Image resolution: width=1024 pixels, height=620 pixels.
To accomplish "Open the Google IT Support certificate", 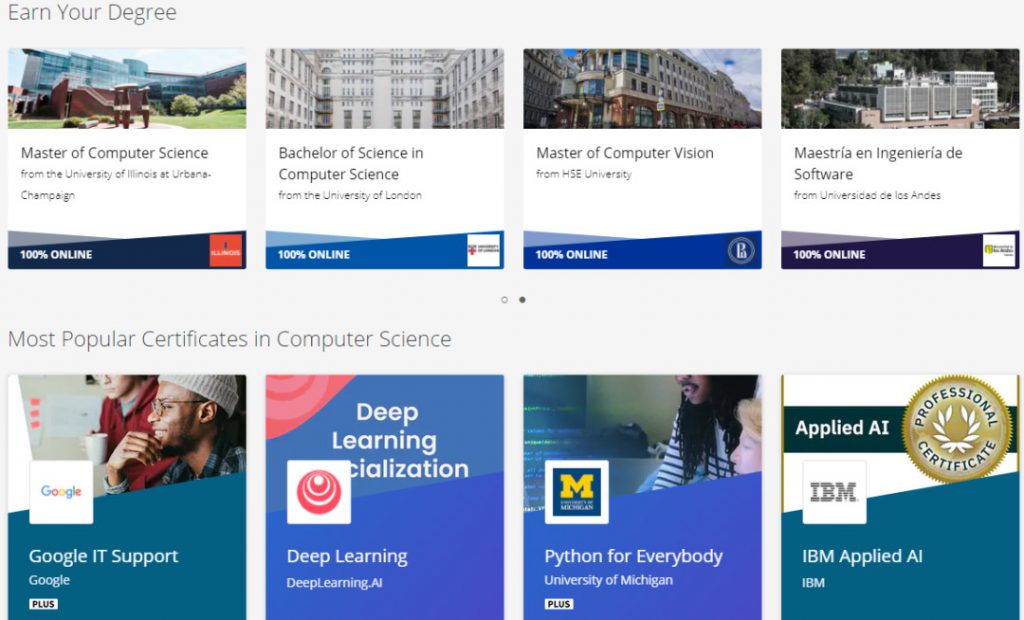I will [103, 556].
